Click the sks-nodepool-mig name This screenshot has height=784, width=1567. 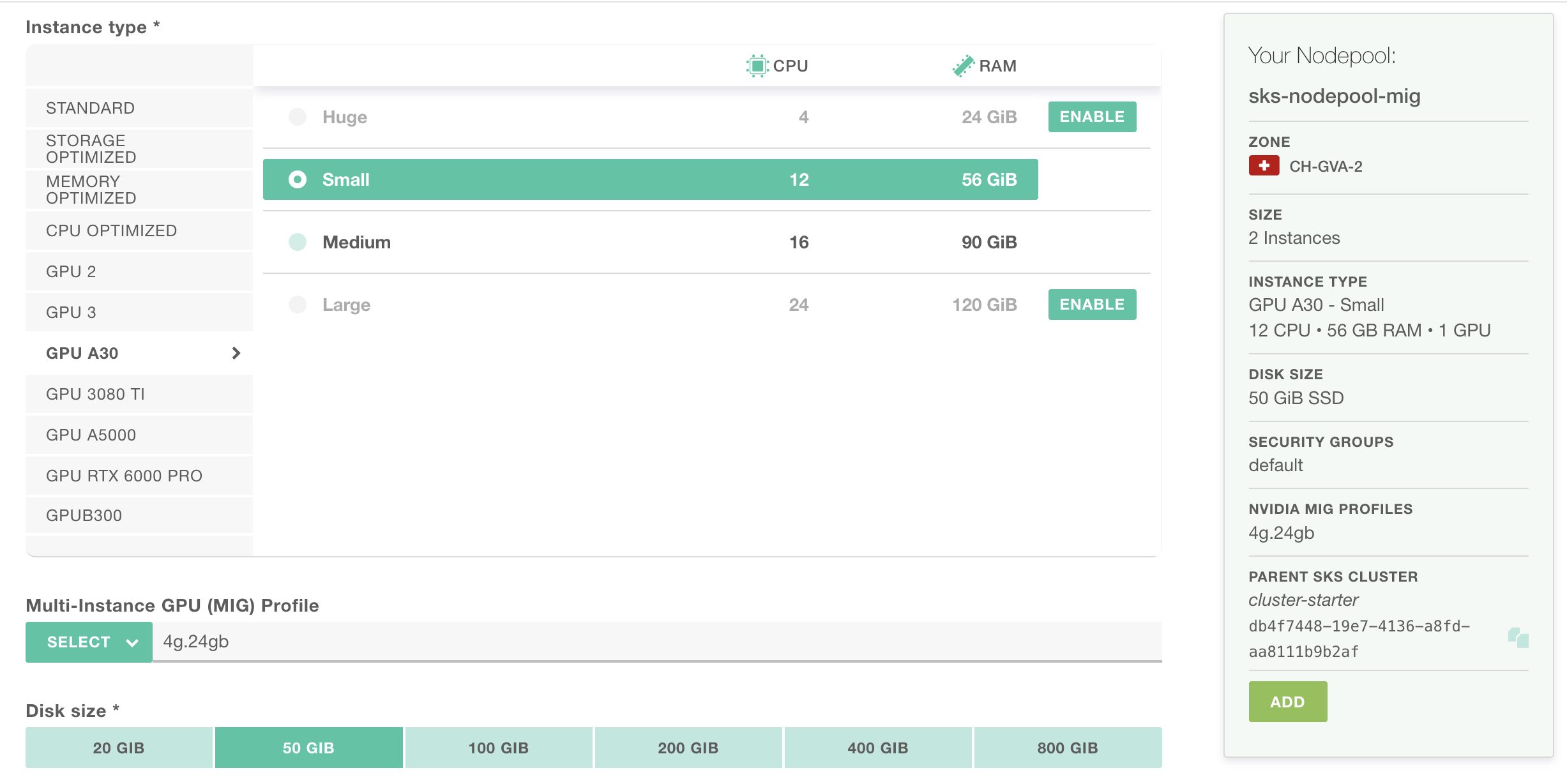(x=1335, y=96)
